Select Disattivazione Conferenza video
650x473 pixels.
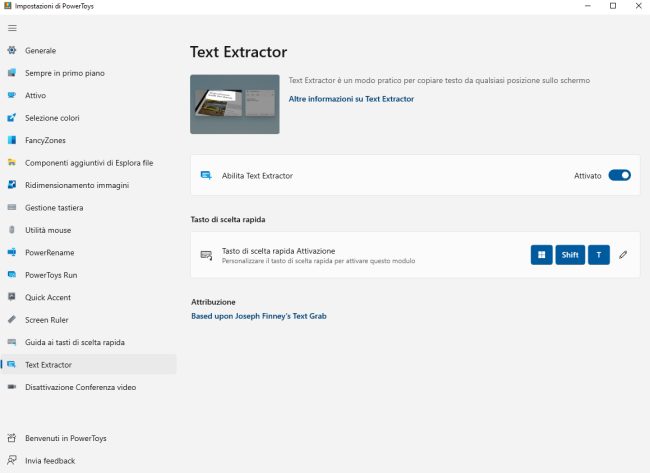(88, 387)
